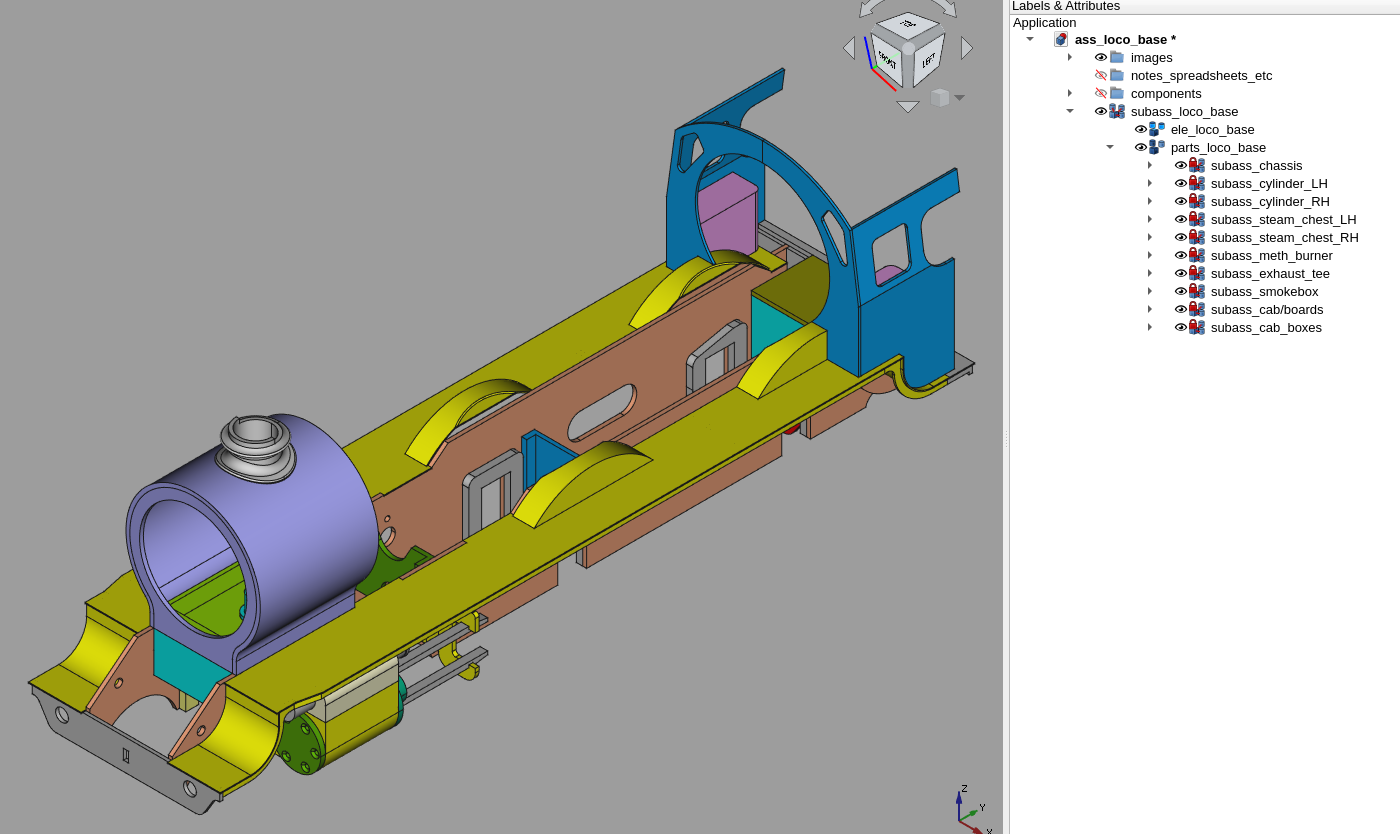Hide the images folder using its eye toggle

[1100, 57]
